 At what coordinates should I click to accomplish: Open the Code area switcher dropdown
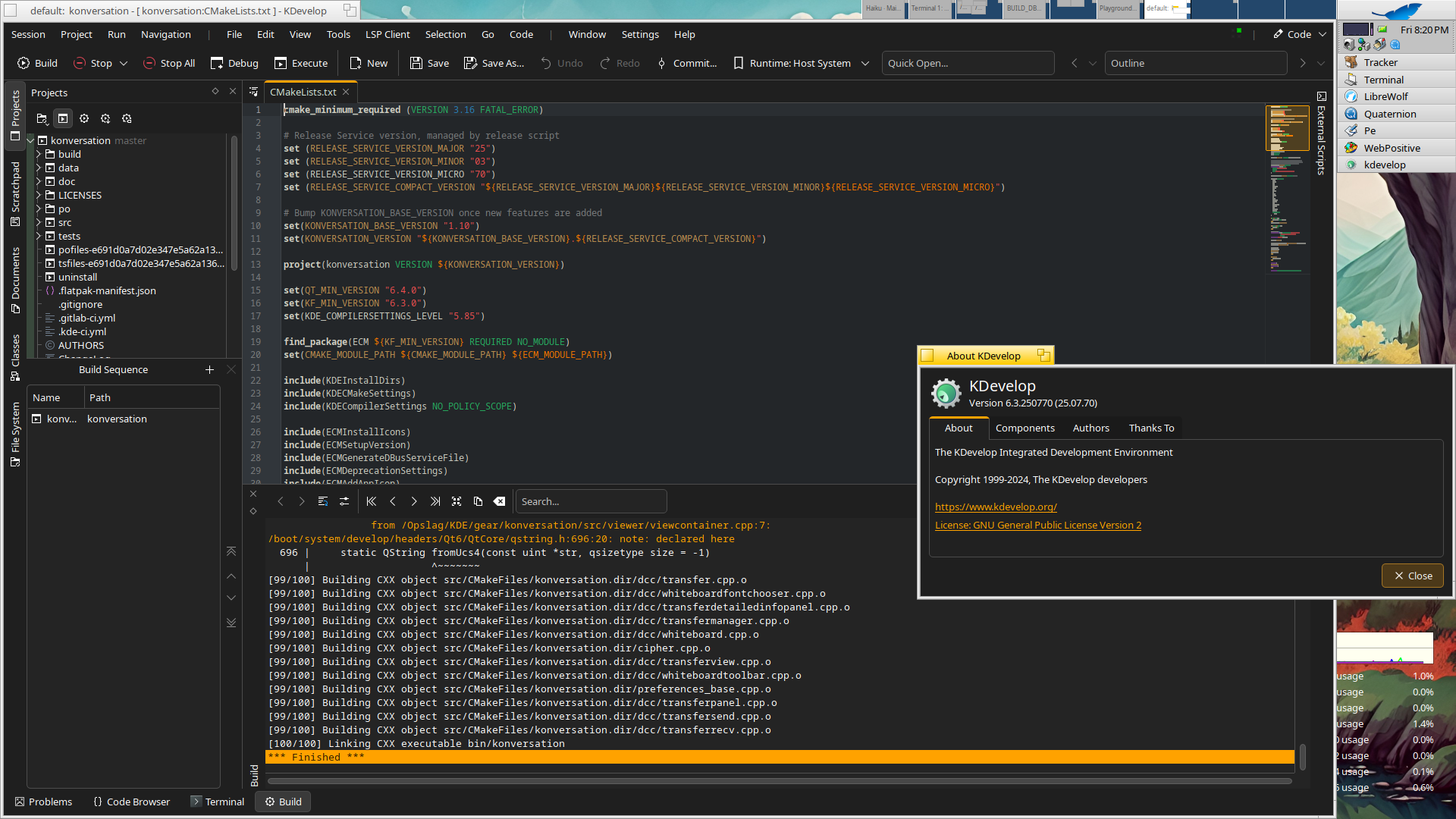tap(1300, 34)
